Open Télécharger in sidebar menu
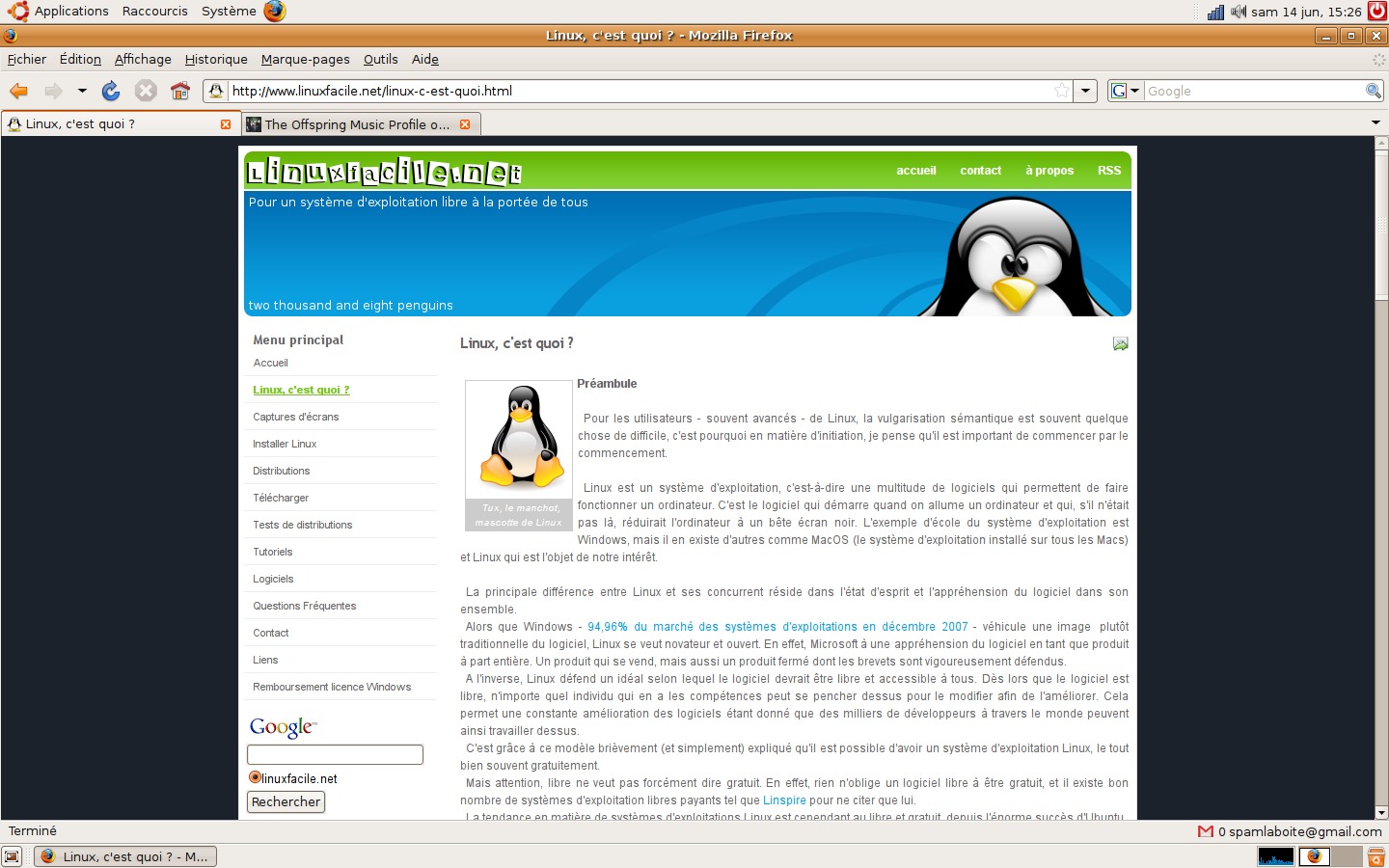Viewport: 1389px width, 868px height. pos(281,498)
